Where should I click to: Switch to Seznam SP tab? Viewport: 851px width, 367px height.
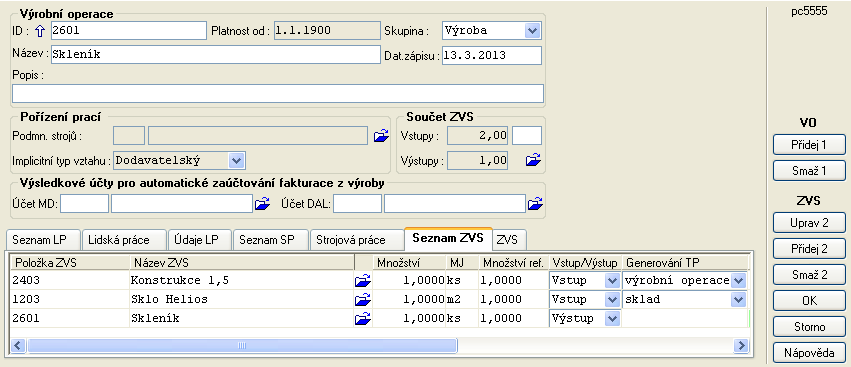click(271, 239)
